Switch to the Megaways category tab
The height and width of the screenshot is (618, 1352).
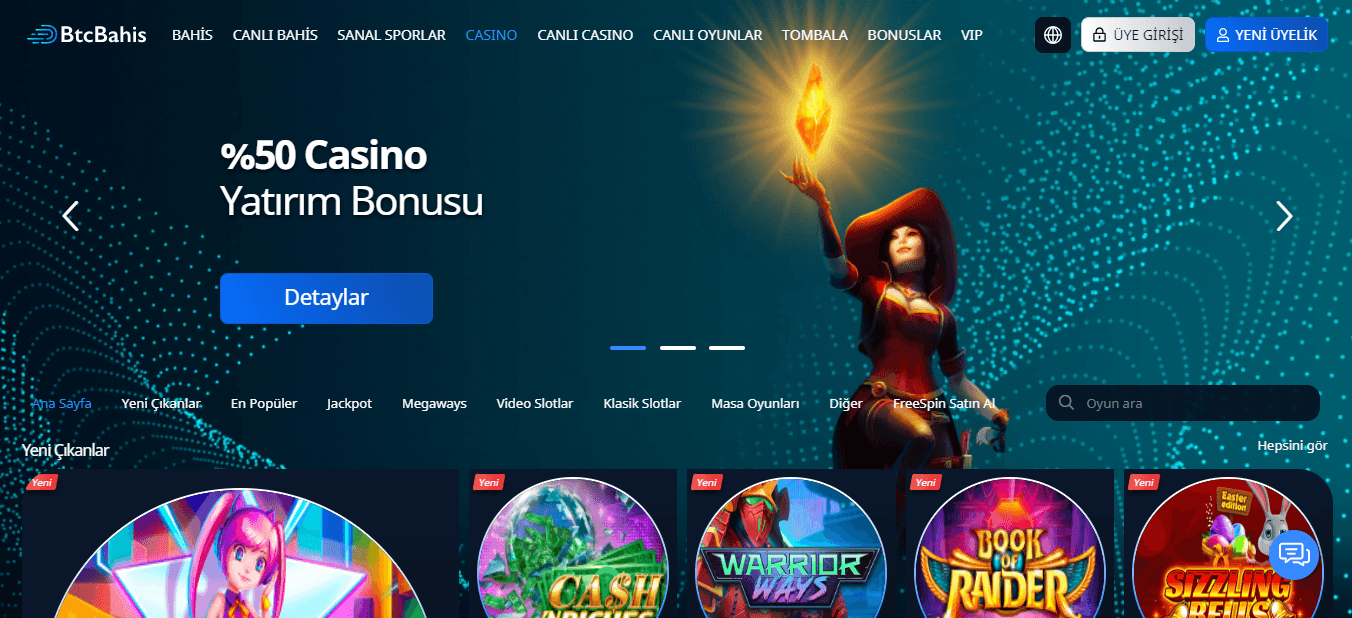[x=434, y=404]
